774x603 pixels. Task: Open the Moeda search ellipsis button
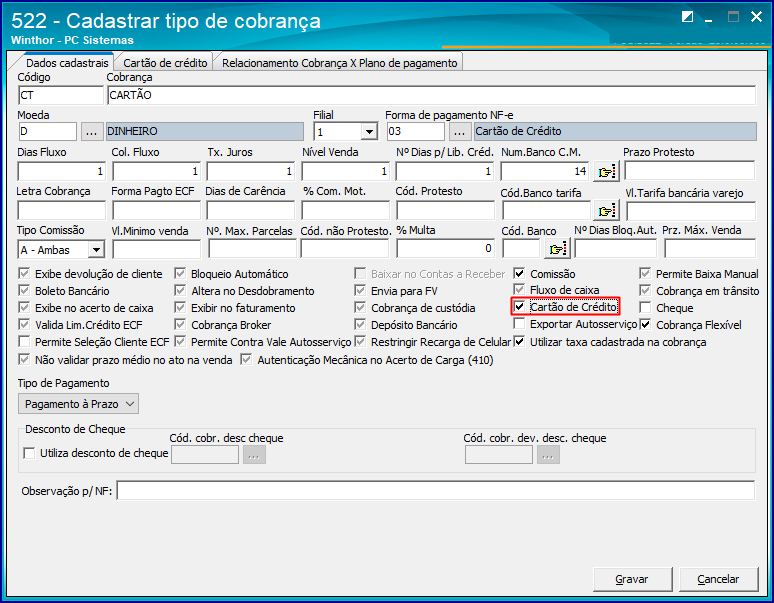tap(91, 132)
